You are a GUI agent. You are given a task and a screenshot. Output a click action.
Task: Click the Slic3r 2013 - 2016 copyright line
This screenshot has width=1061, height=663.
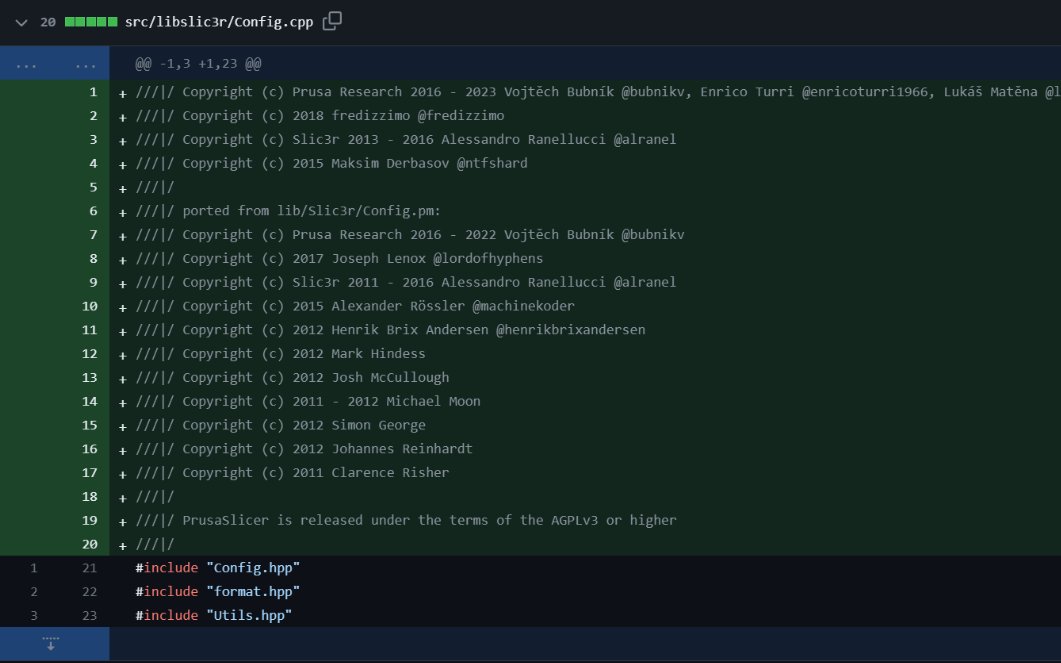tap(406, 139)
